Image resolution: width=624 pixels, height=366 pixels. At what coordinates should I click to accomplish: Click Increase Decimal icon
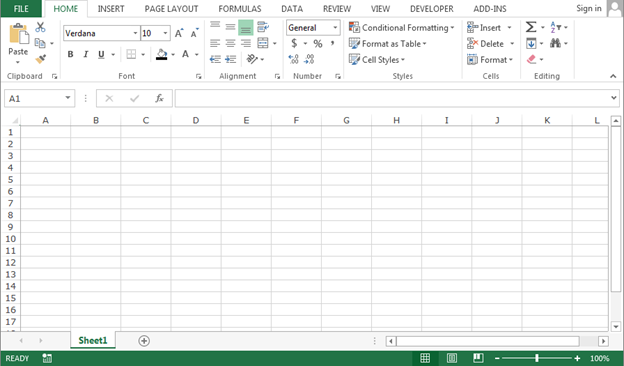coord(294,59)
